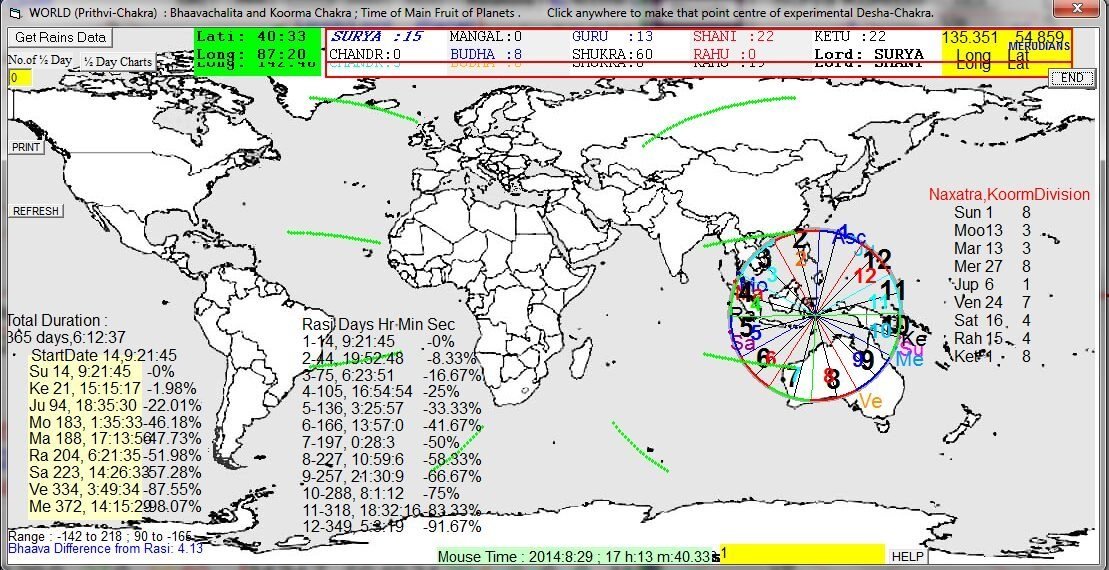Select the CHANDR:0 value

click(365, 54)
